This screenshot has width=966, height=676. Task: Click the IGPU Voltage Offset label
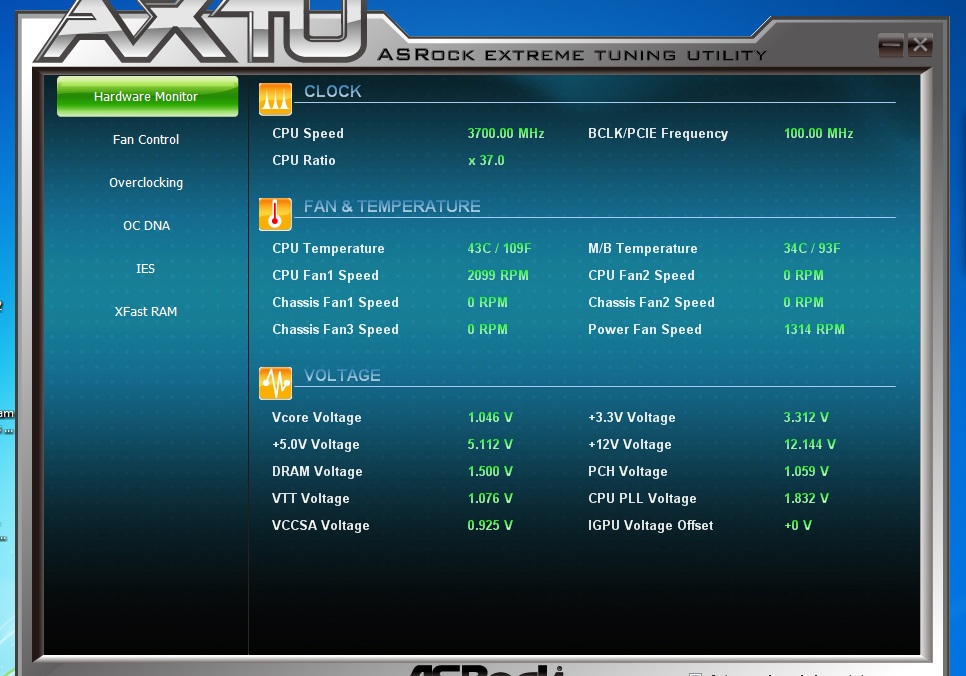click(651, 526)
